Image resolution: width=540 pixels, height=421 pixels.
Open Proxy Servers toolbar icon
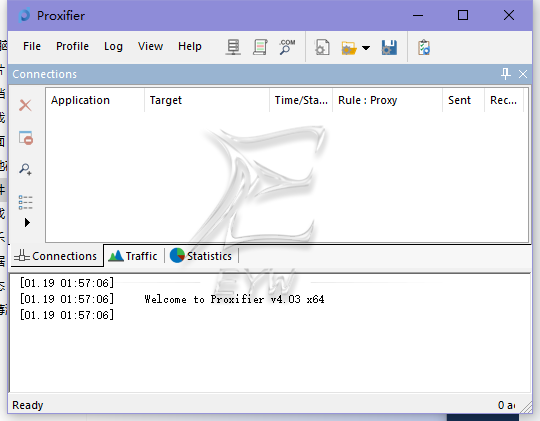point(233,47)
